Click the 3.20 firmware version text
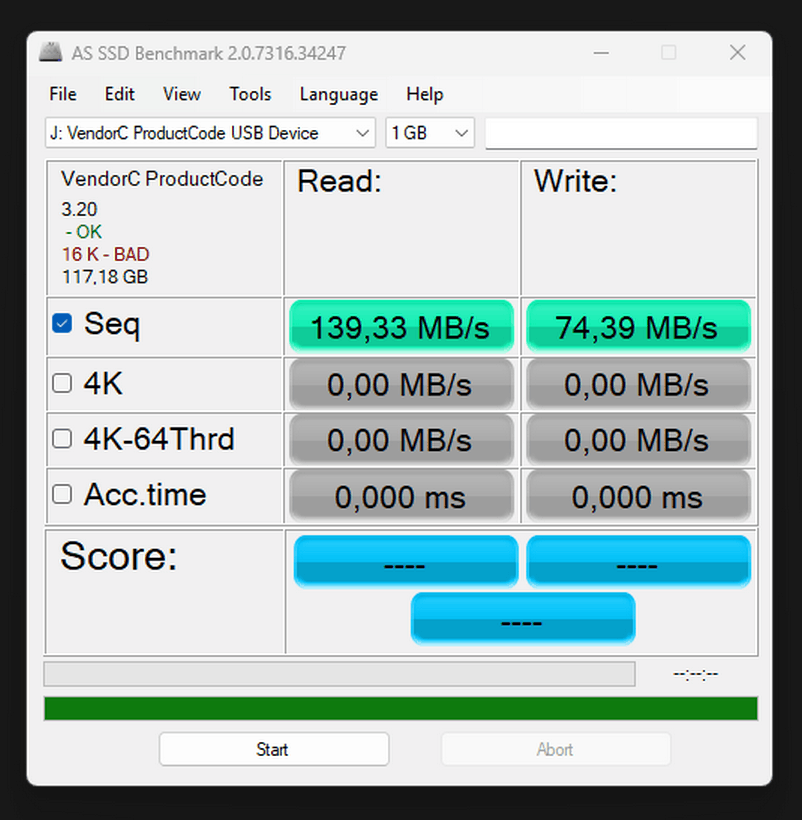This screenshot has height=820, width=802. 79,209
